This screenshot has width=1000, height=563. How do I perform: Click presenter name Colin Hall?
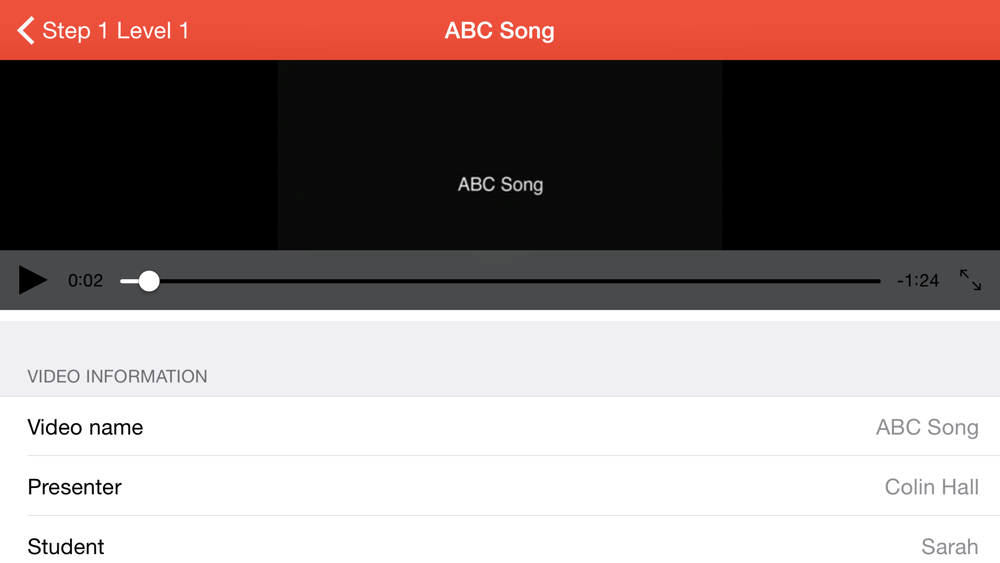[x=931, y=487]
